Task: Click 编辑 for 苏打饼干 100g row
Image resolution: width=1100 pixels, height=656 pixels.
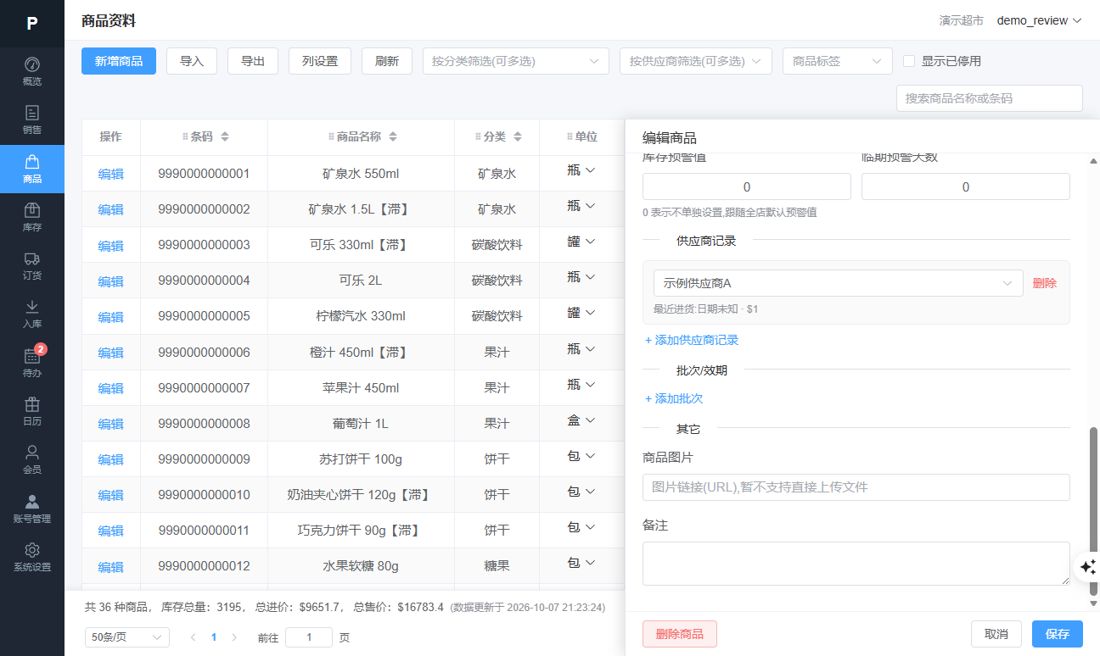Action: [x=111, y=460]
